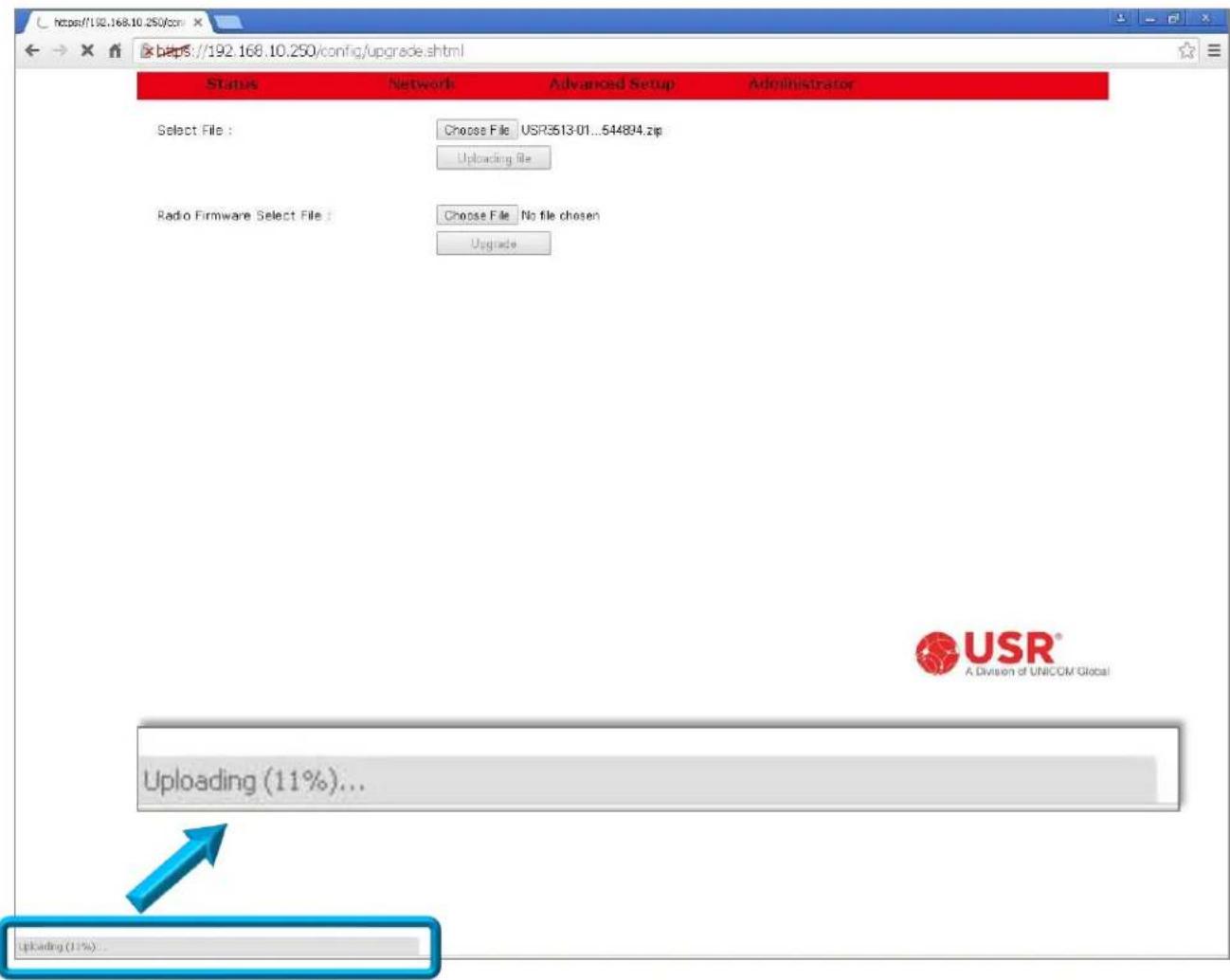Click the 'No file chosen' text
The width and height of the screenshot is (1230, 980).
pos(560,215)
